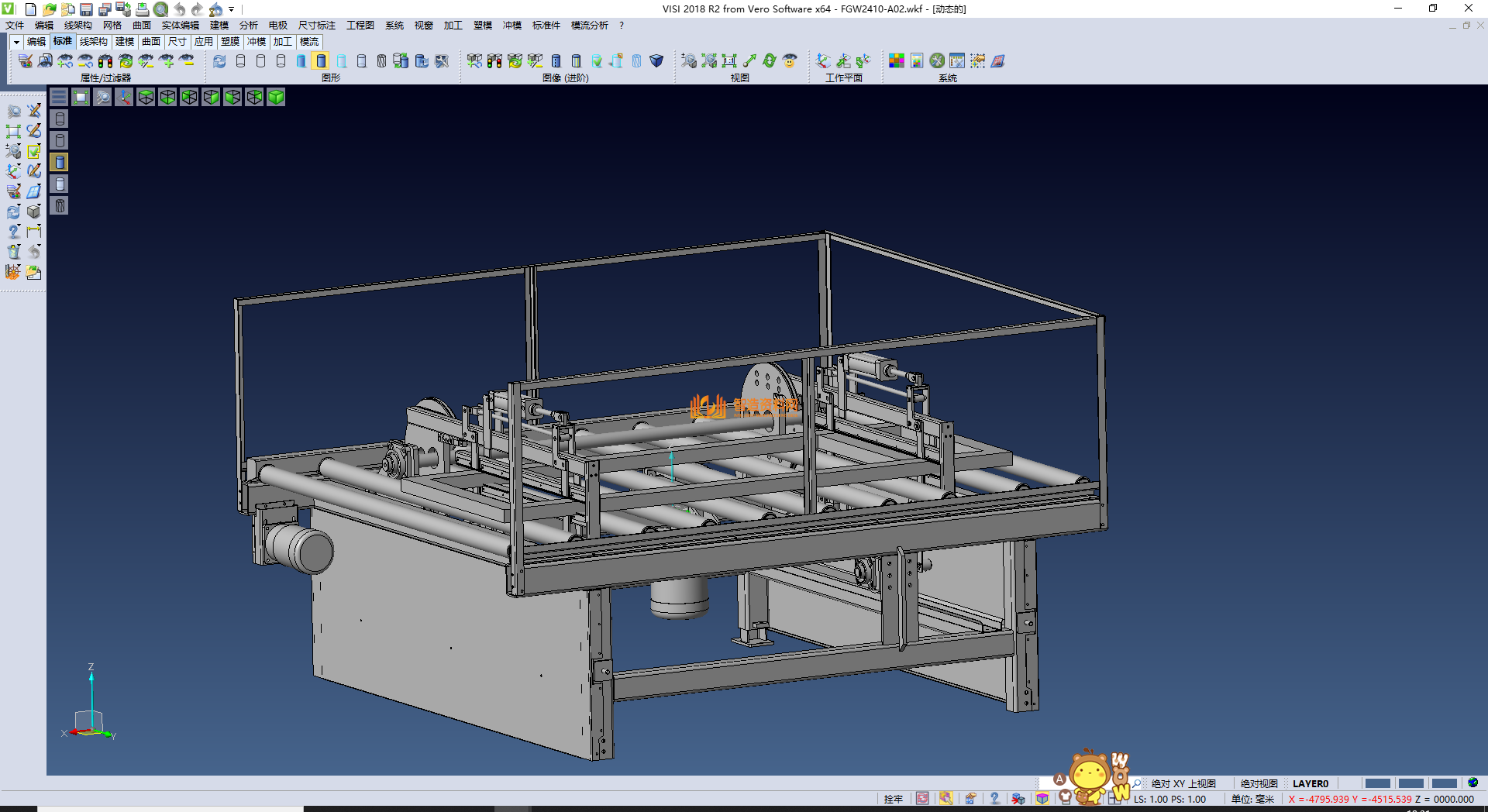
Task: Toggle the active shaded mode in left column
Action: (x=60, y=162)
